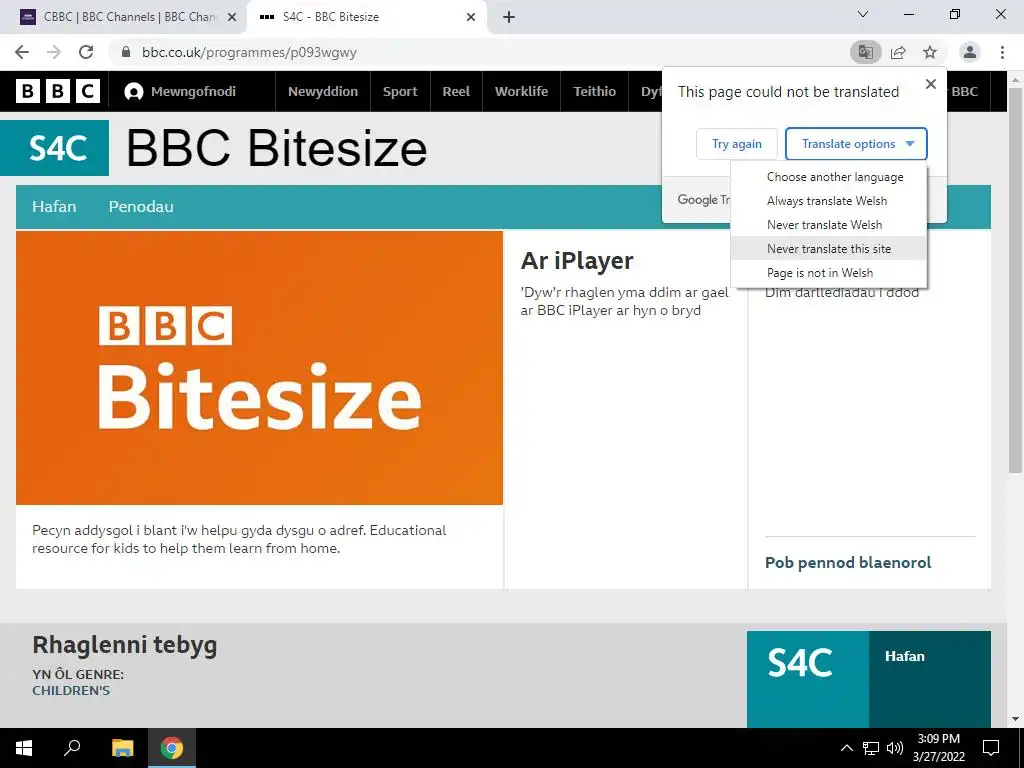The height and width of the screenshot is (768, 1024).
Task: Open the Windows notification center icon
Action: tap(991, 748)
